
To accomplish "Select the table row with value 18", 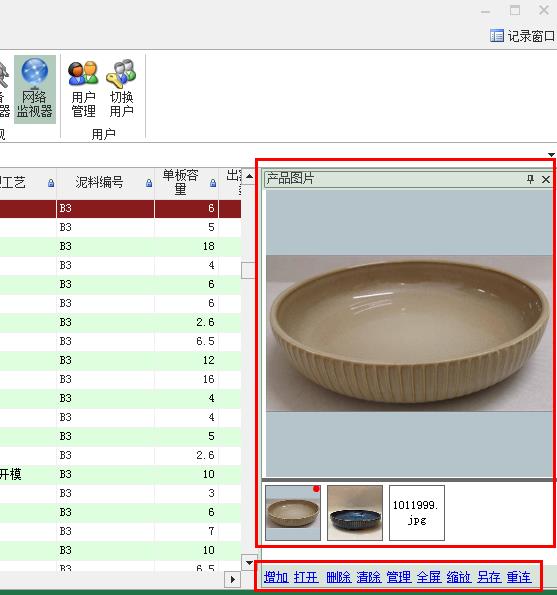I will tap(120, 246).
